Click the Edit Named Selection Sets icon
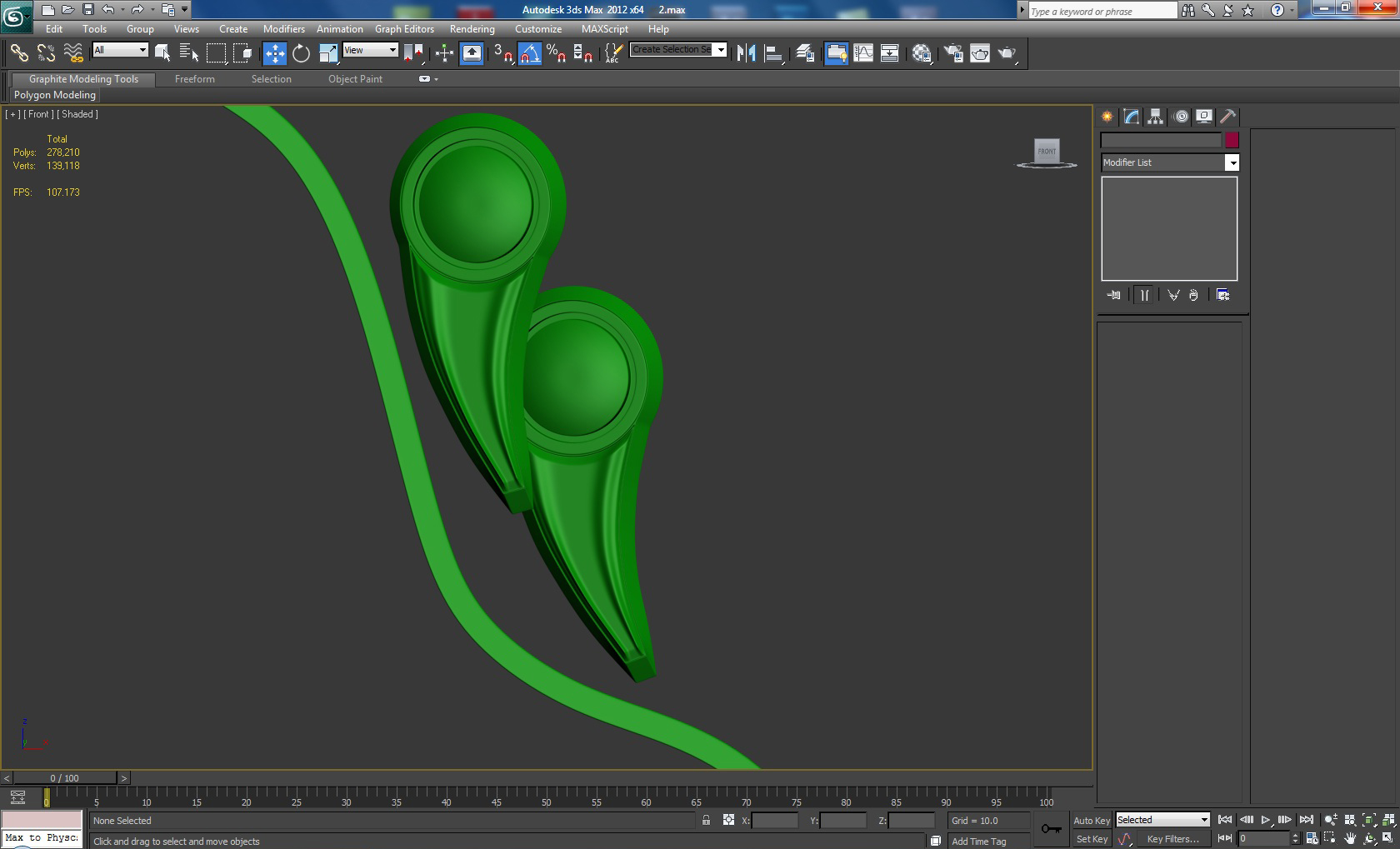 point(612,53)
